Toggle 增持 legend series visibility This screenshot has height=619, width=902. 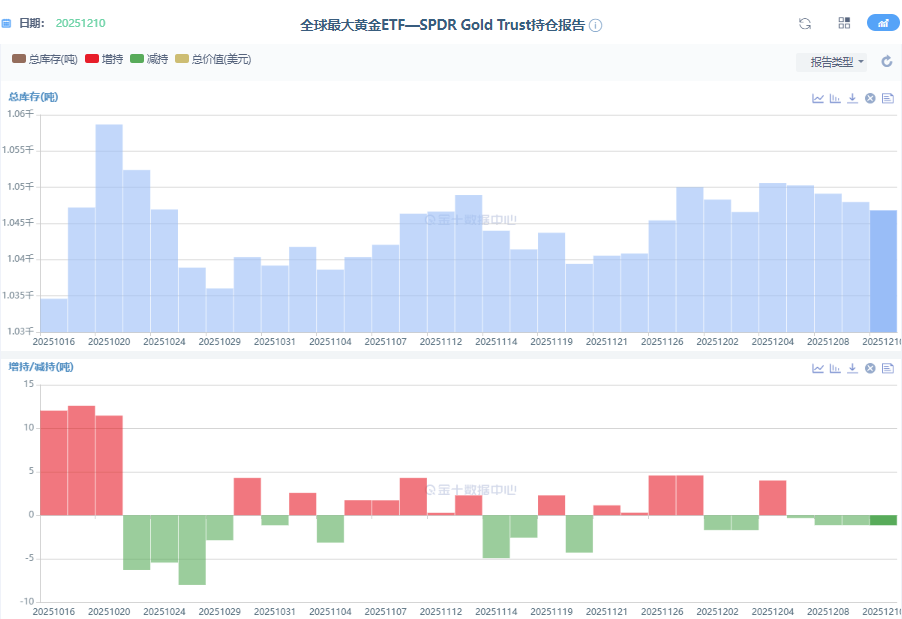click(105, 60)
